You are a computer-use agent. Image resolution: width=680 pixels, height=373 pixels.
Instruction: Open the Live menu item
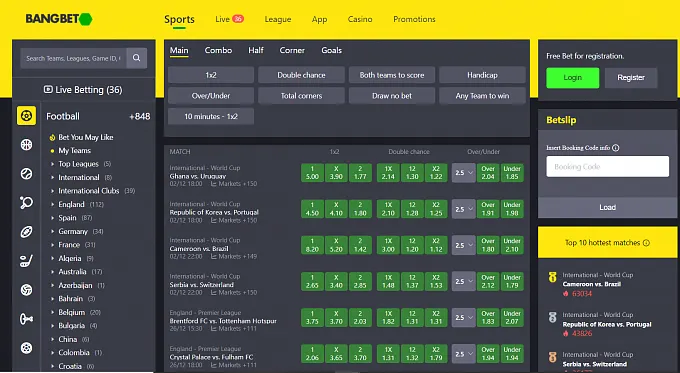pos(222,19)
